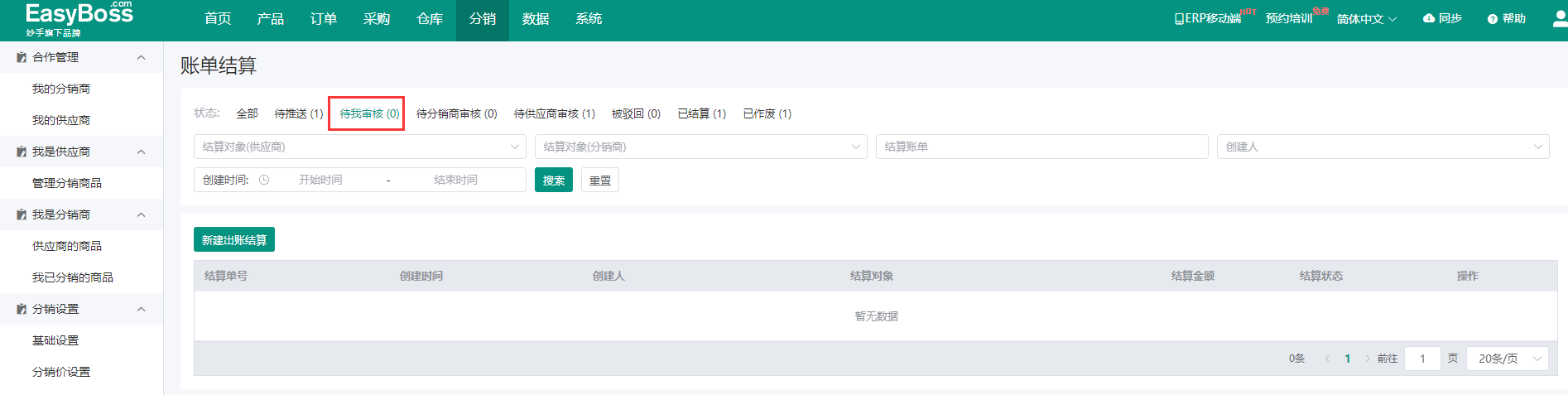The height and width of the screenshot is (395, 1568).
Task: Go to previous page arrow
Action: (x=1327, y=359)
